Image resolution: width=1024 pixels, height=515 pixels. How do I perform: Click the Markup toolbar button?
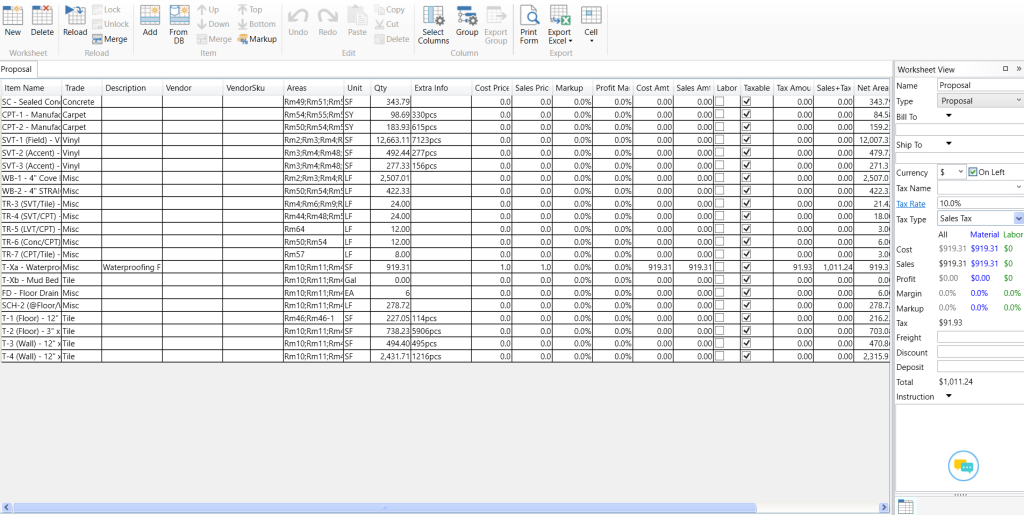[x=257, y=39]
